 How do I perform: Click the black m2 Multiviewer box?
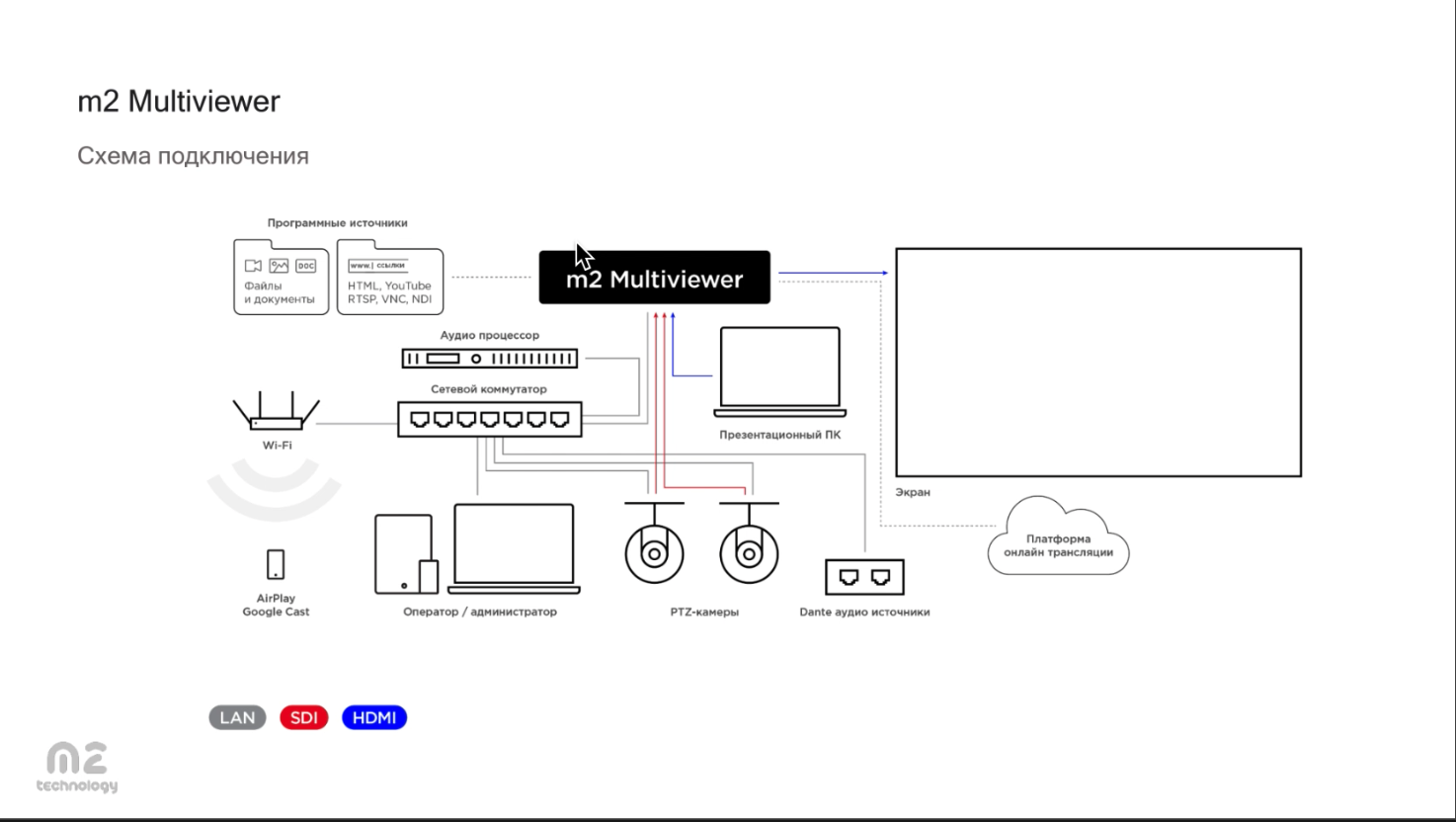[654, 278]
